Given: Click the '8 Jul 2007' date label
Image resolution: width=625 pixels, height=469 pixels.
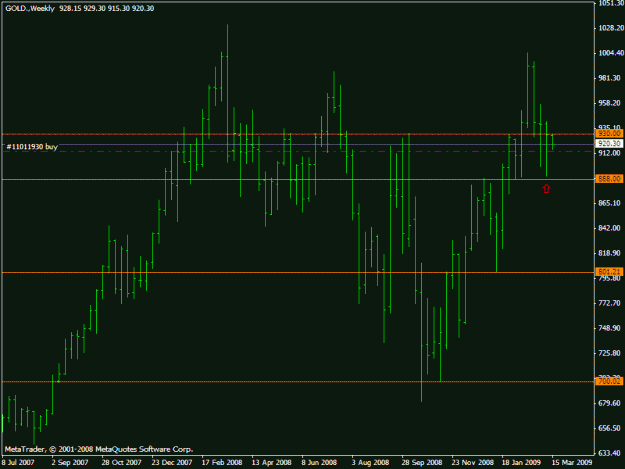Looking at the screenshot, I should (x=18, y=463).
